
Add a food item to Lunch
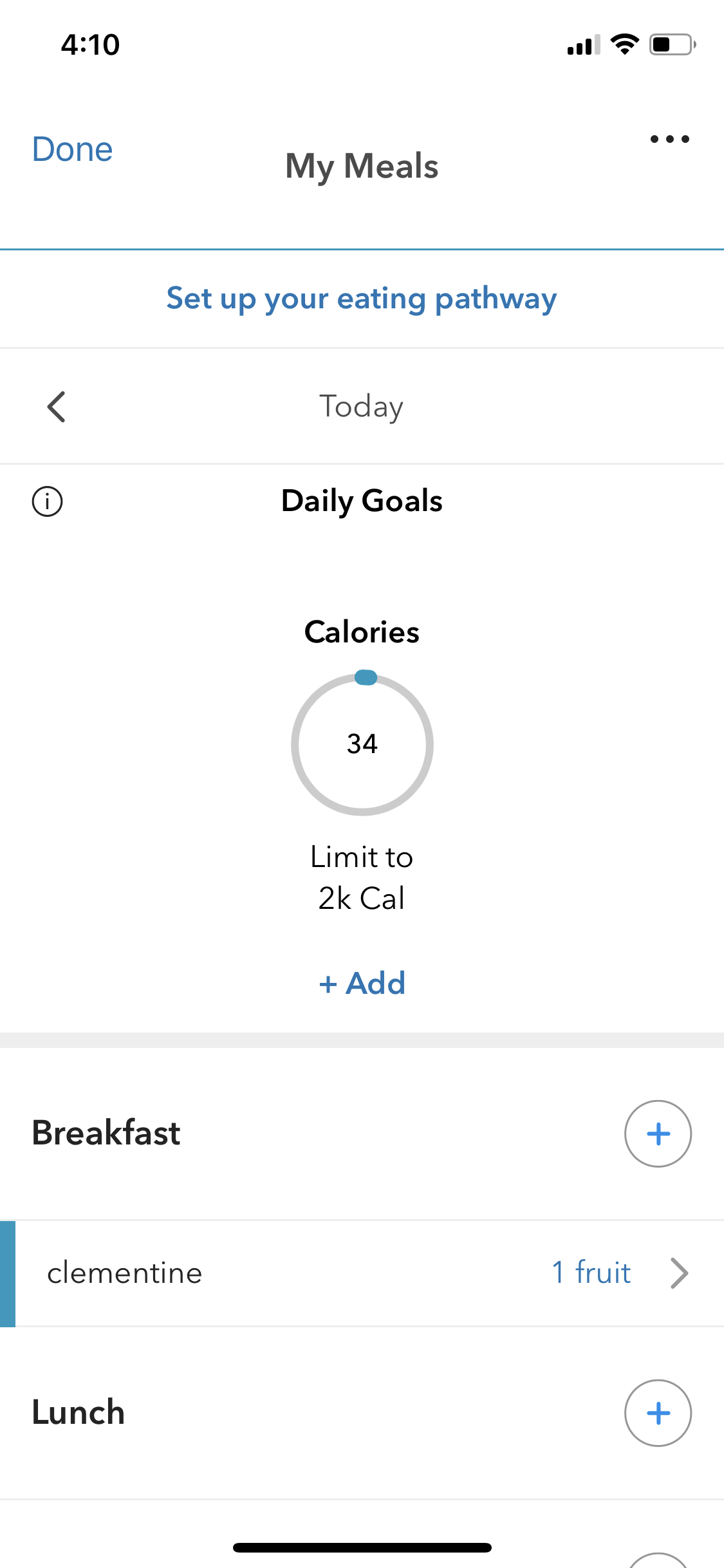[x=658, y=1413]
